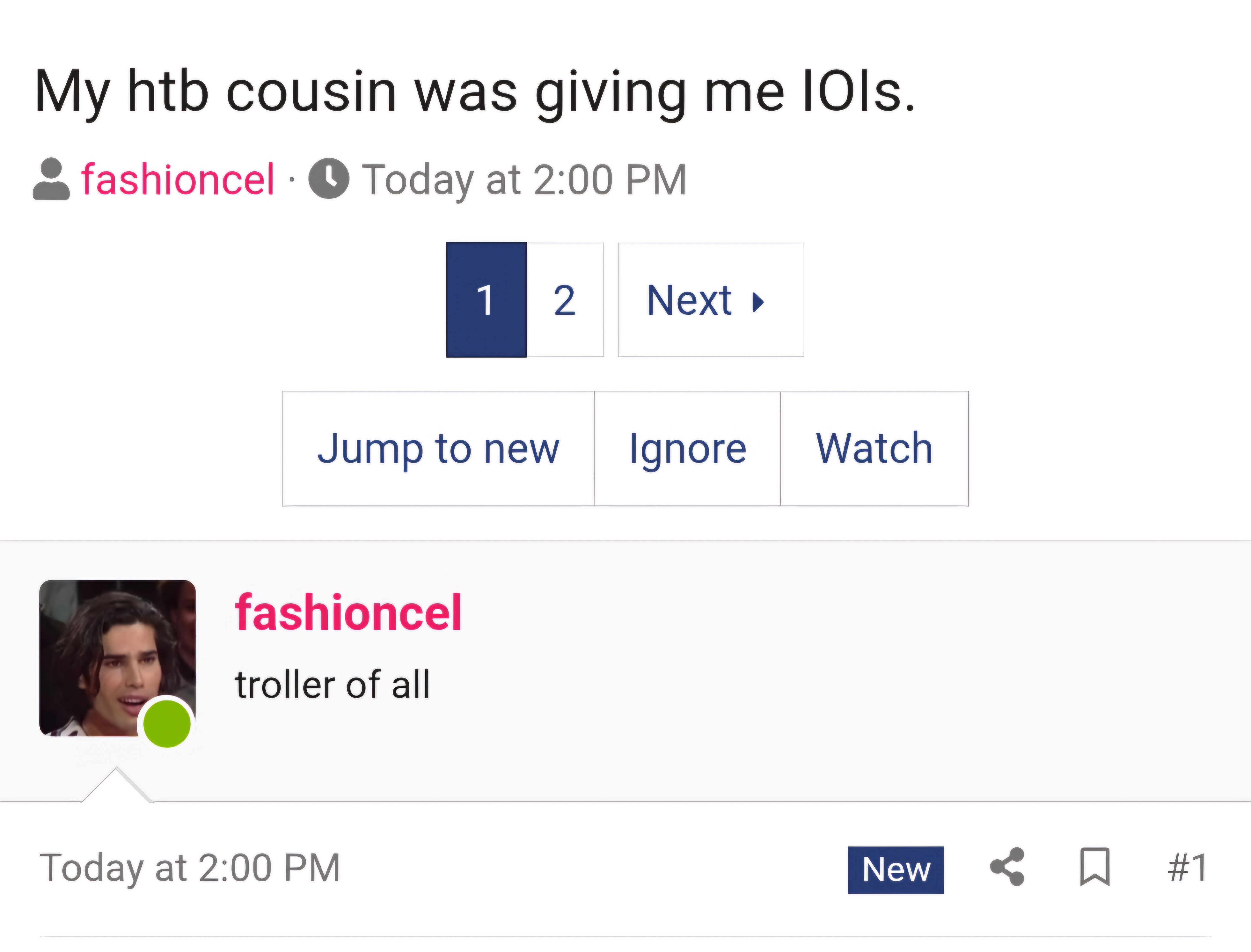This screenshot has height=952, width=1251.
Task: Open the bold fashioncel post author link
Action: [x=349, y=612]
